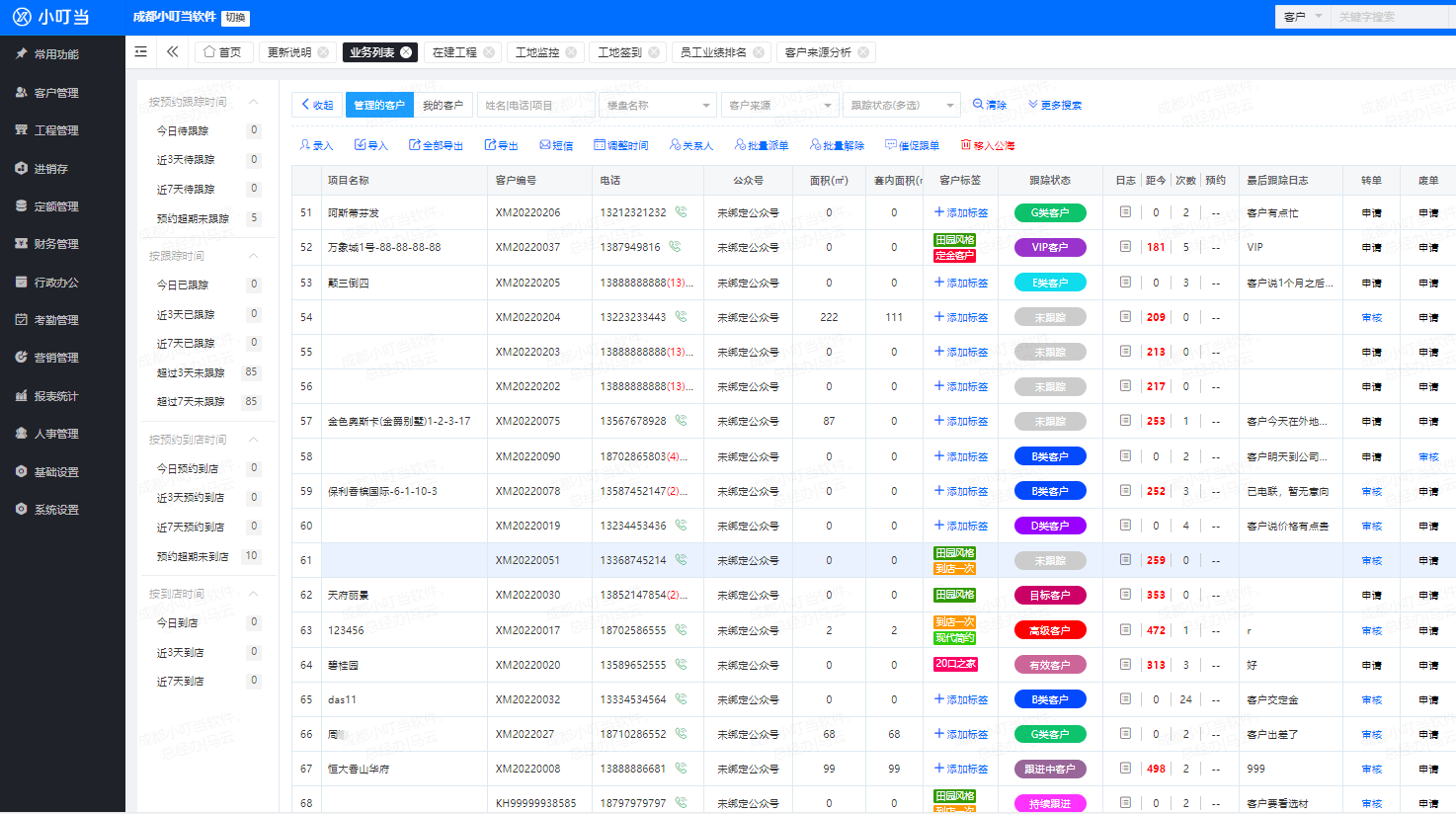
Task: Open 客户管理 in the sidebar
Action: coord(56,93)
